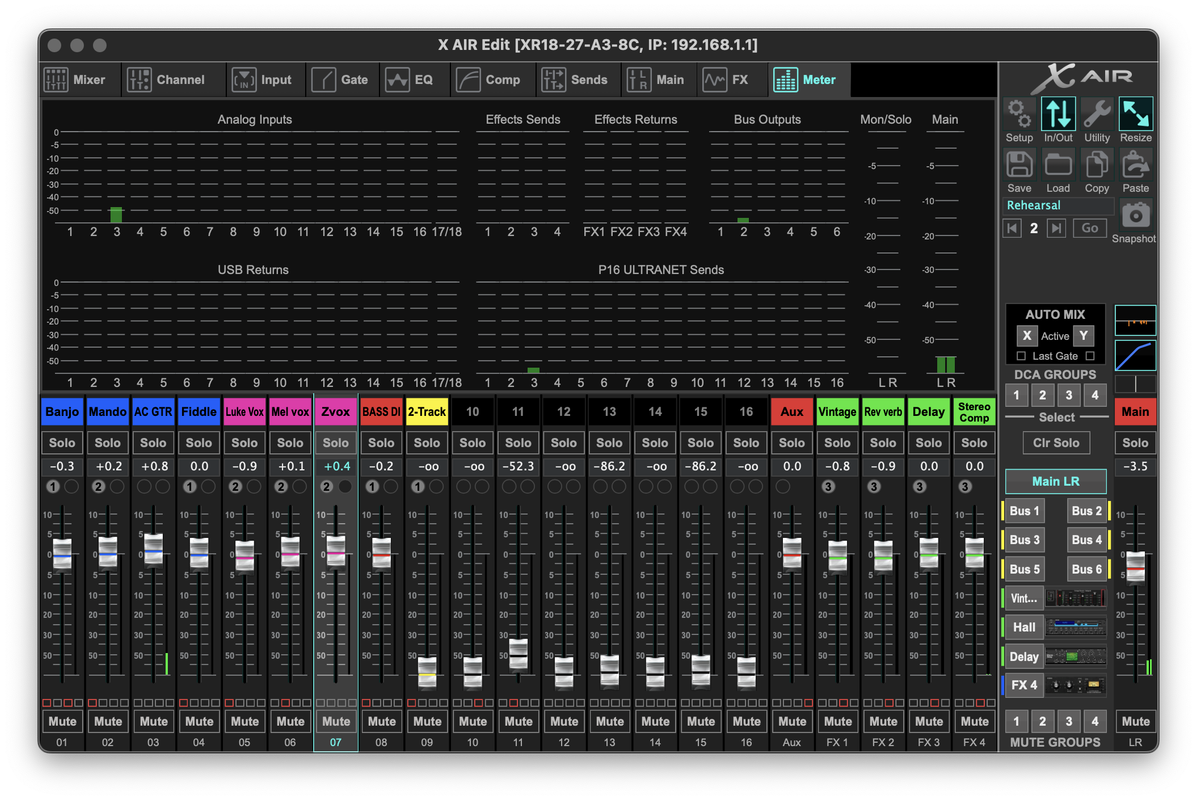Click the Load folder icon
The height and width of the screenshot is (800, 1197).
coord(1058,165)
